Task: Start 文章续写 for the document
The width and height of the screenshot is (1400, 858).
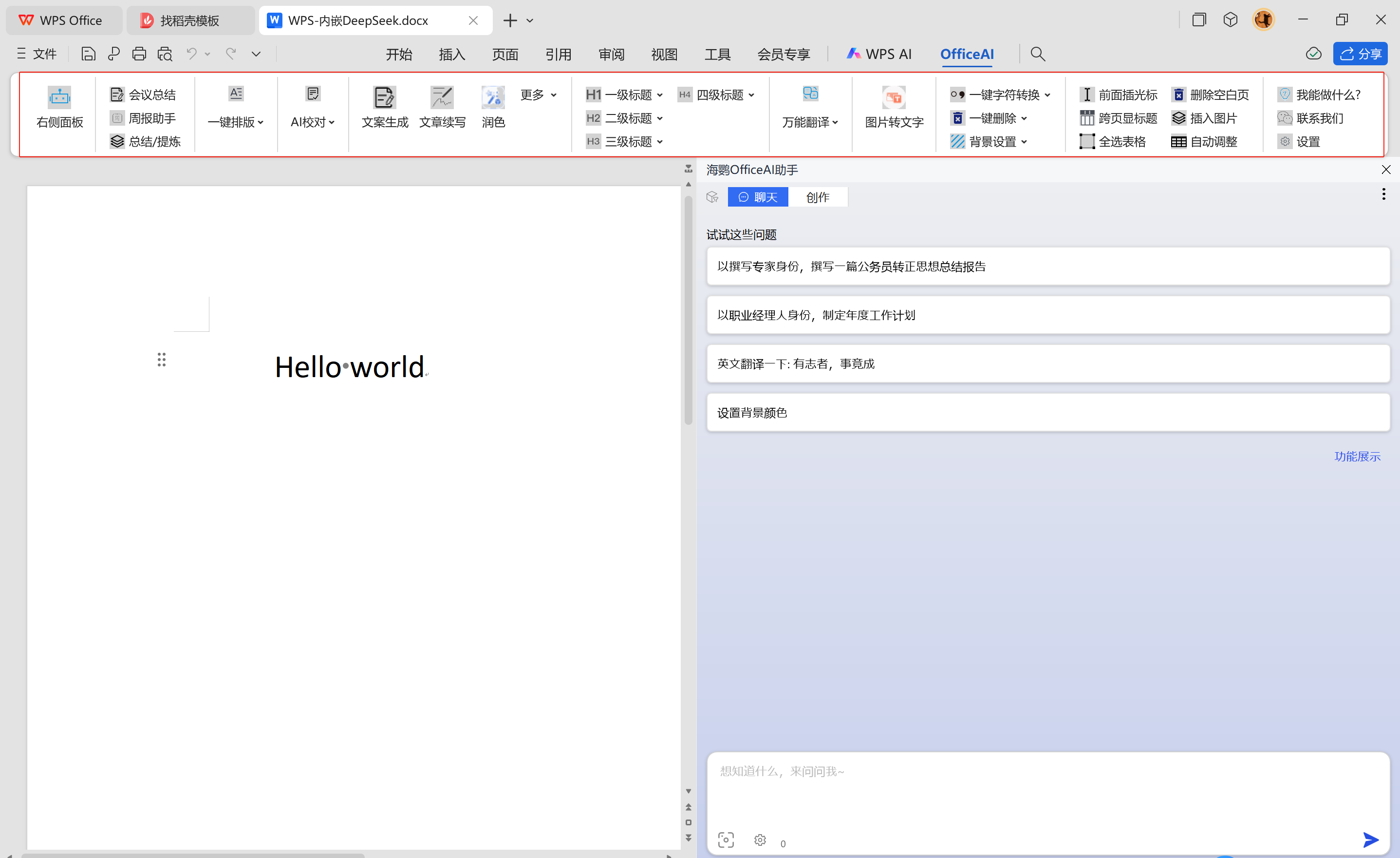Action: coord(443,107)
